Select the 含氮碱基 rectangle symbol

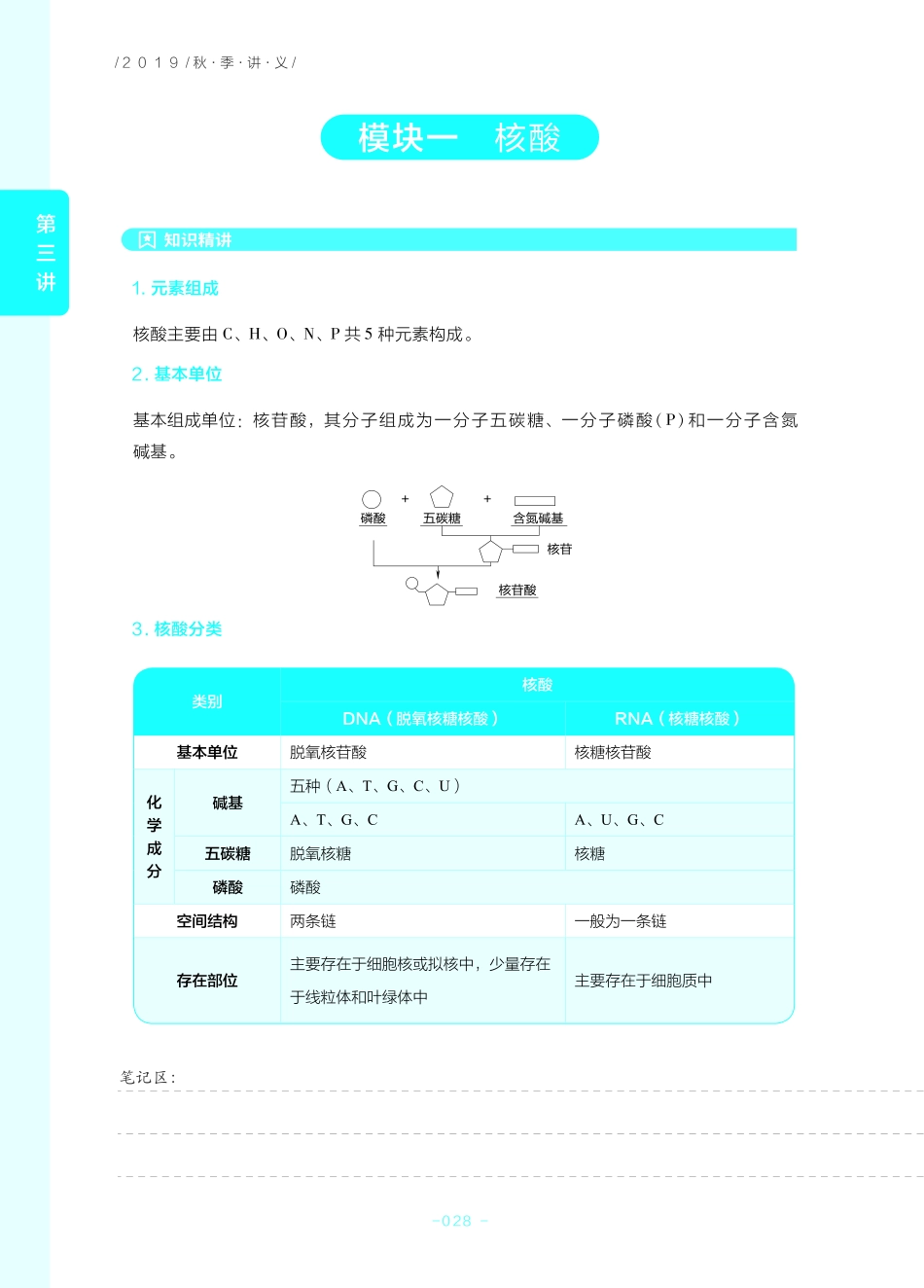click(x=533, y=498)
